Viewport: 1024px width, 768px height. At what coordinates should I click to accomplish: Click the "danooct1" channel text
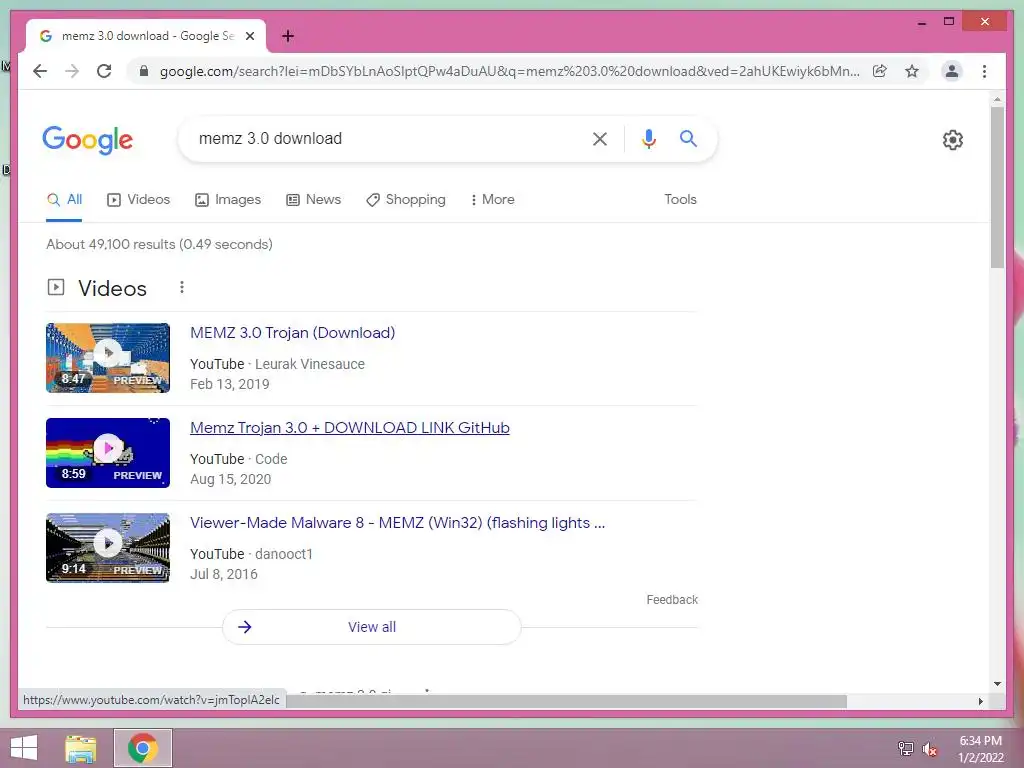pyautogui.click(x=283, y=554)
